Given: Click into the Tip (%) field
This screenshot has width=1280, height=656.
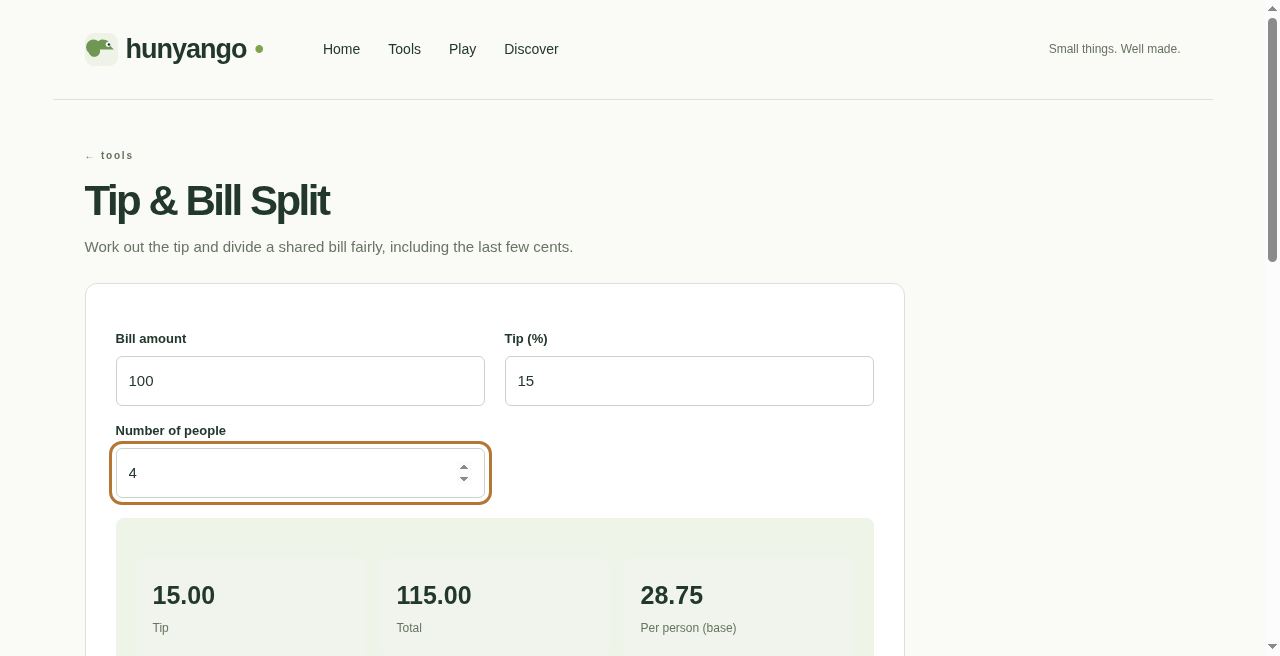Looking at the screenshot, I should click(x=689, y=381).
